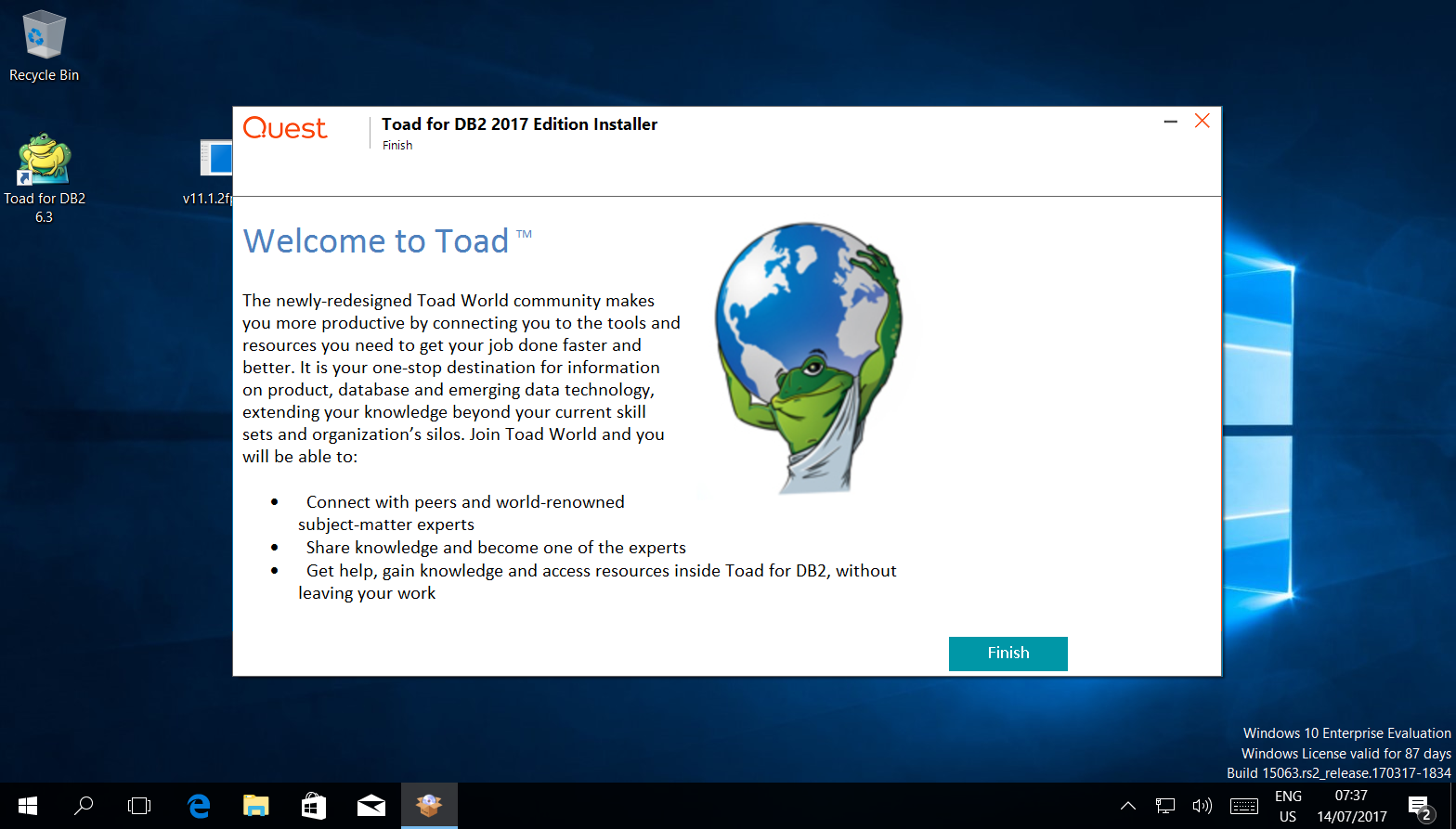Open network status tray icon

(x=1165, y=806)
